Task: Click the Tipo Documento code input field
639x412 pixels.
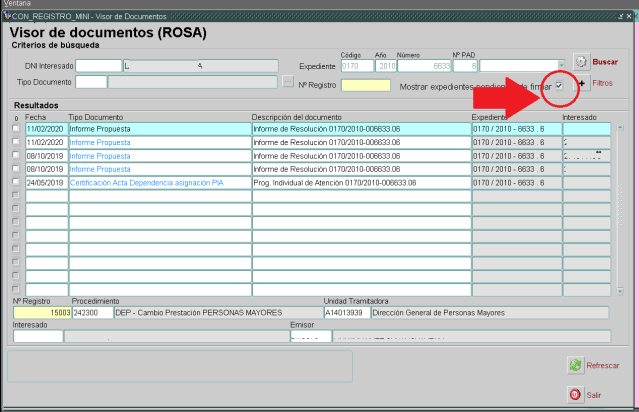Action: (90, 82)
